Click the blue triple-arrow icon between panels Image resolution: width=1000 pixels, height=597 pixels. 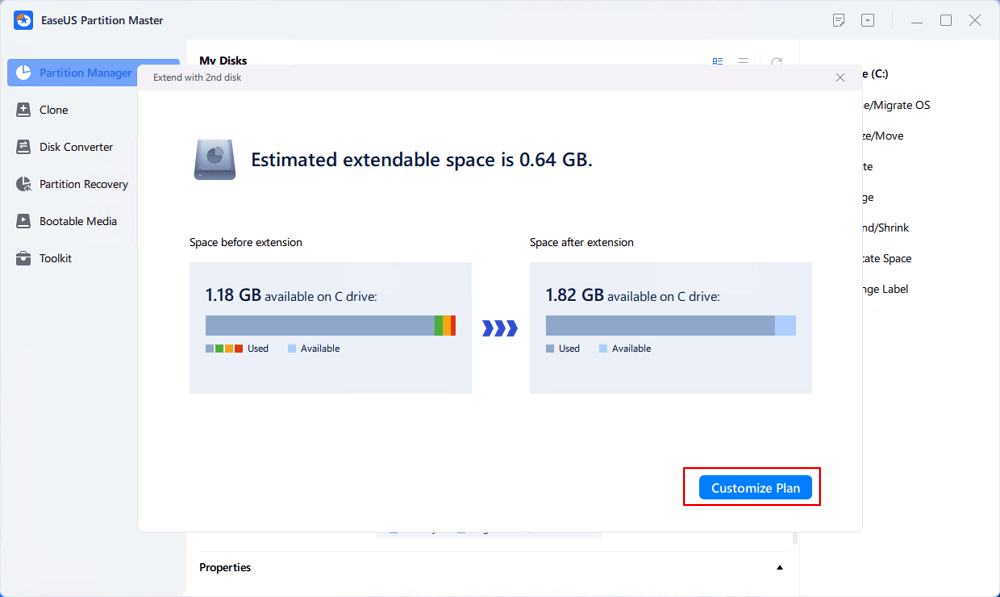coord(500,328)
